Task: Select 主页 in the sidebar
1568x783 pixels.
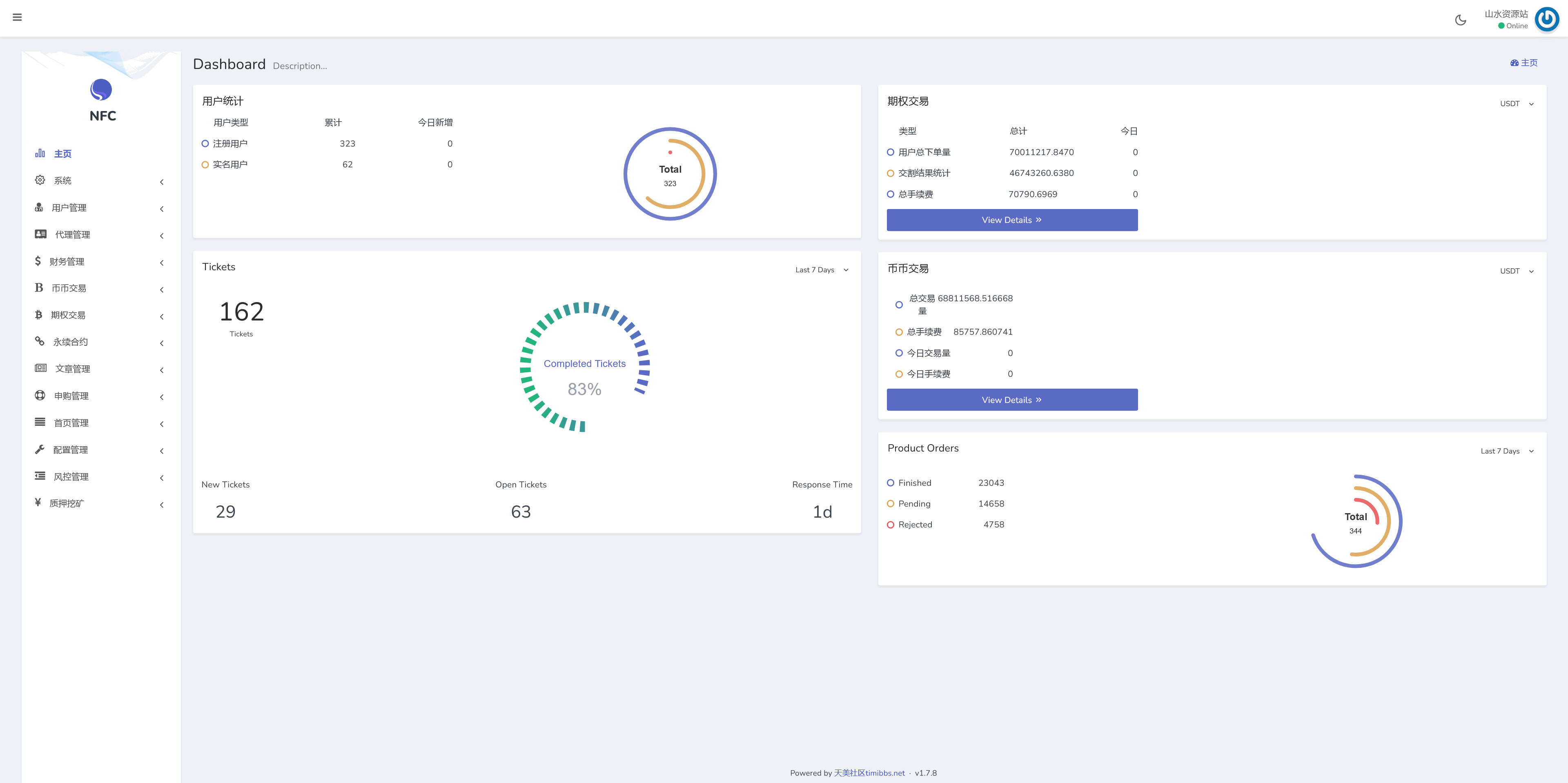Action: pos(63,154)
